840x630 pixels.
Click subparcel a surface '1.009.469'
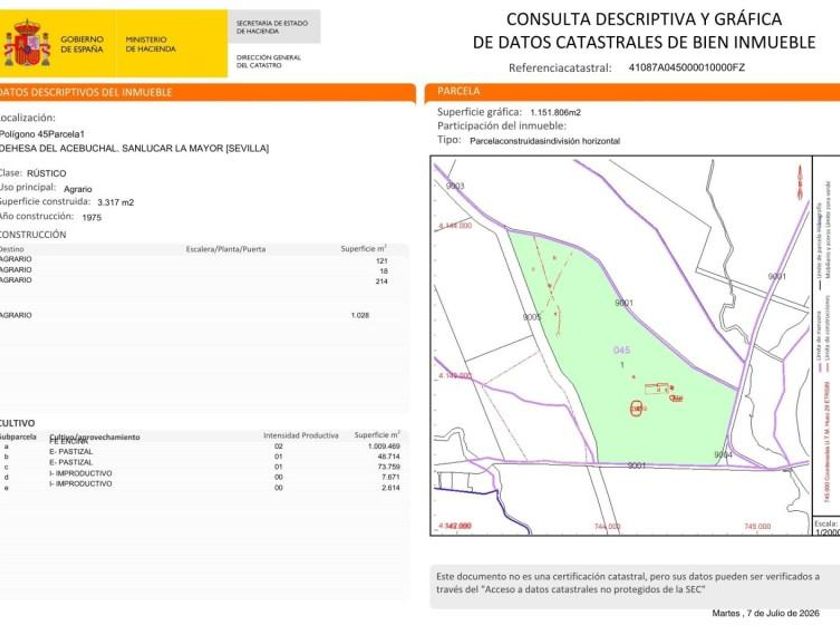pos(384,446)
